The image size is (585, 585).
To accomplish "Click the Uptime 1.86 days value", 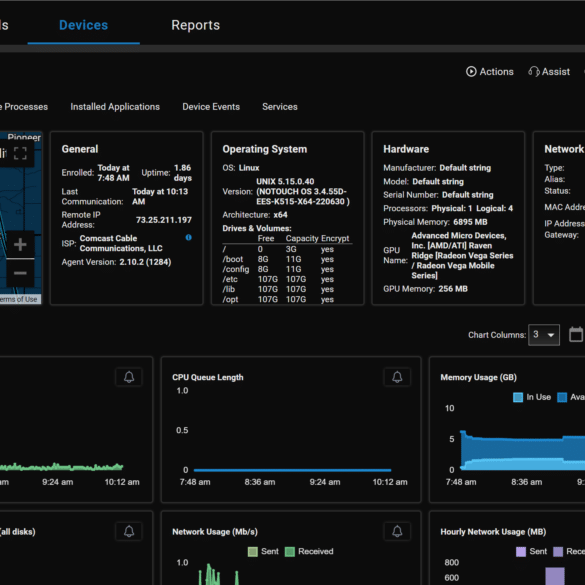I will [182, 173].
